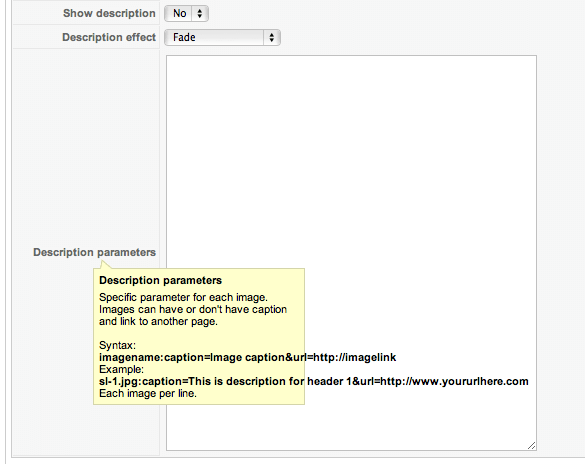Click the 'No' value in Show description
Screen dimensions: 585x464
[179, 13]
